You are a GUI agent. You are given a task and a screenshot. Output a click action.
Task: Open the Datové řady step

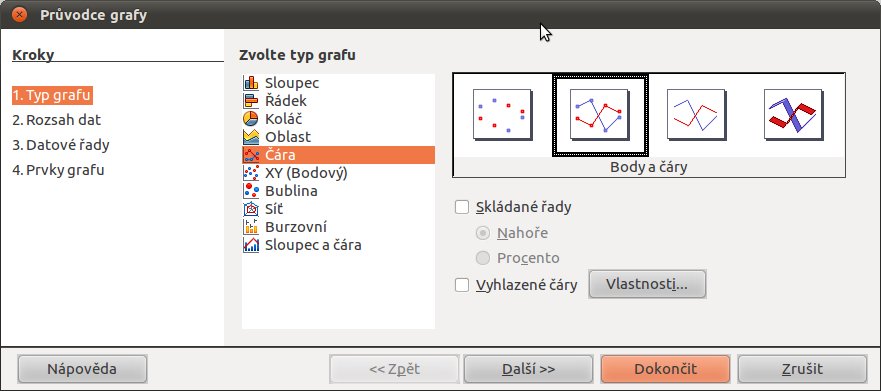61,145
